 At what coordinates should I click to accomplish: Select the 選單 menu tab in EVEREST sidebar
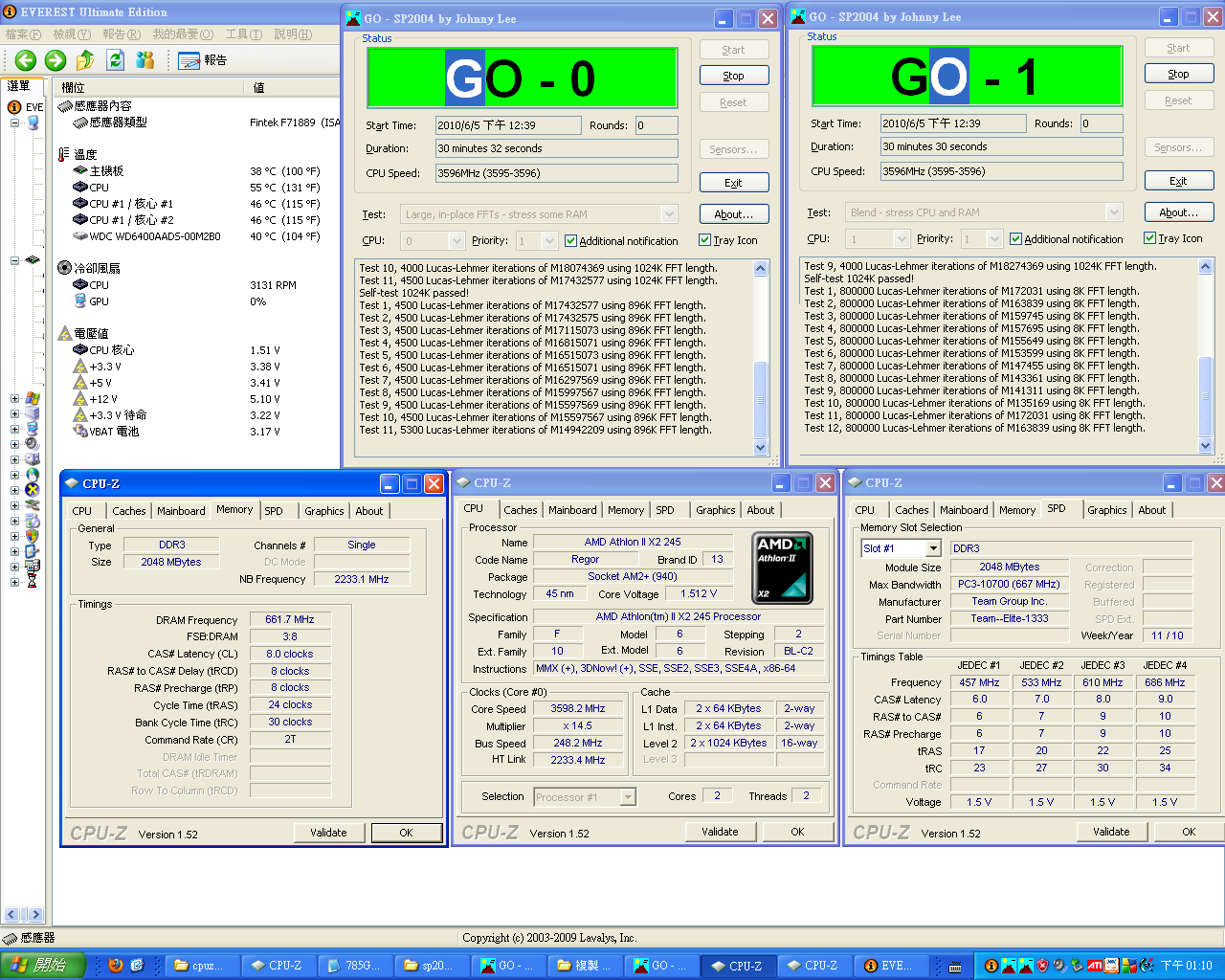18,86
